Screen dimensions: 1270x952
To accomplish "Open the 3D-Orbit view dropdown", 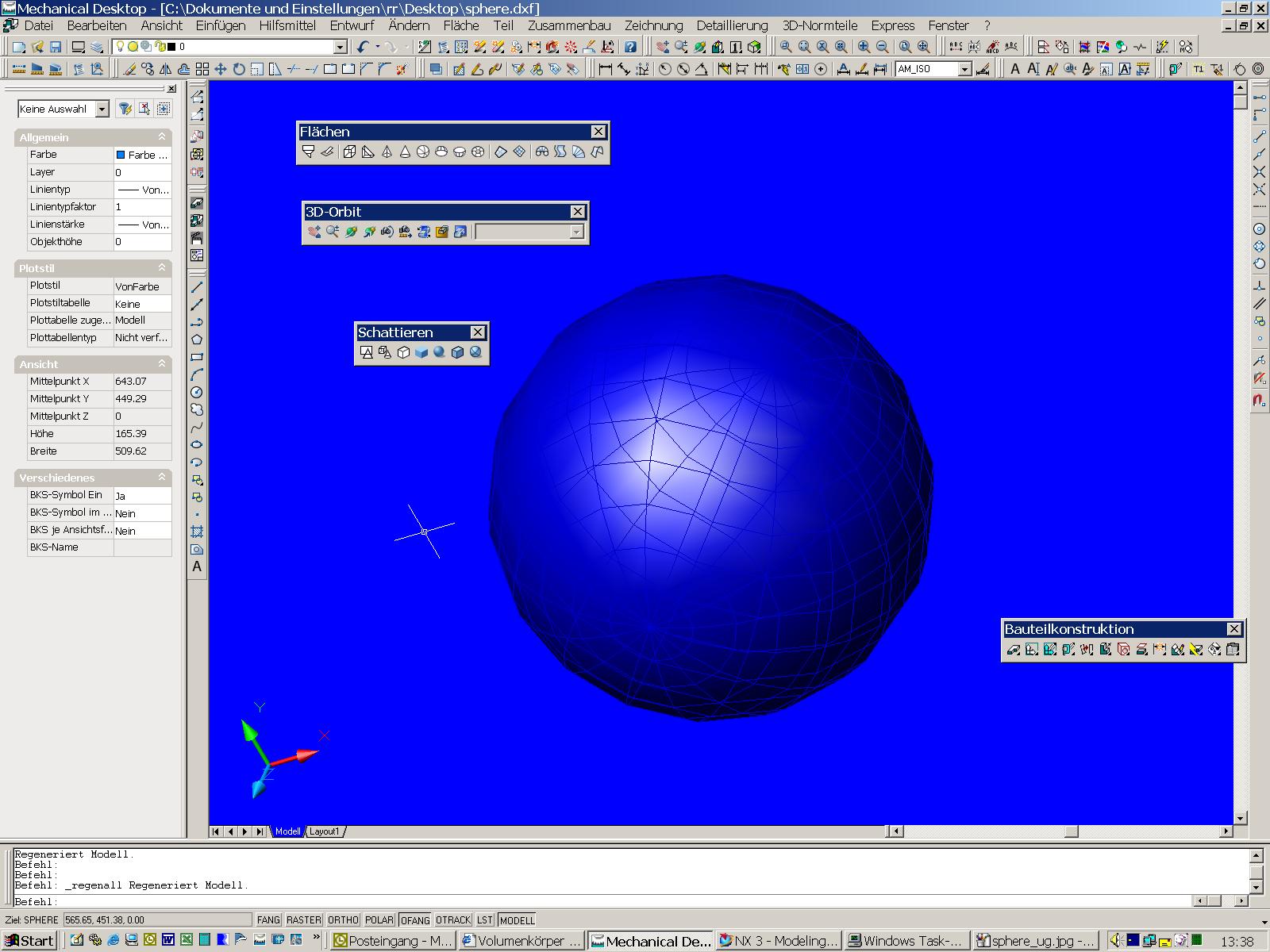I will tap(577, 232).
